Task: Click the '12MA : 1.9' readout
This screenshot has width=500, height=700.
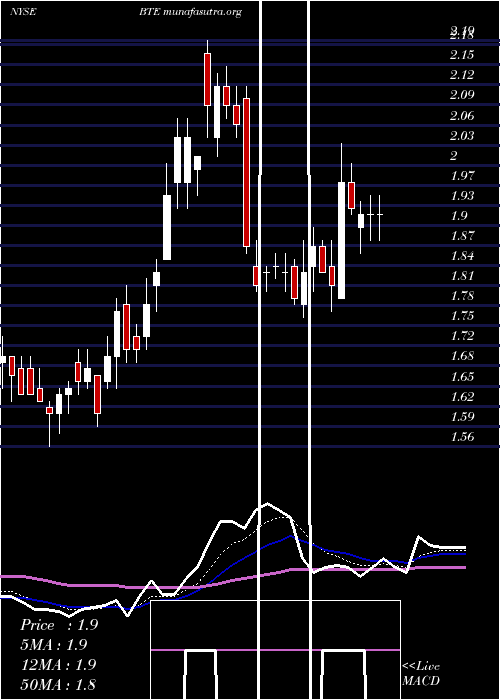Action: [58, 664]
